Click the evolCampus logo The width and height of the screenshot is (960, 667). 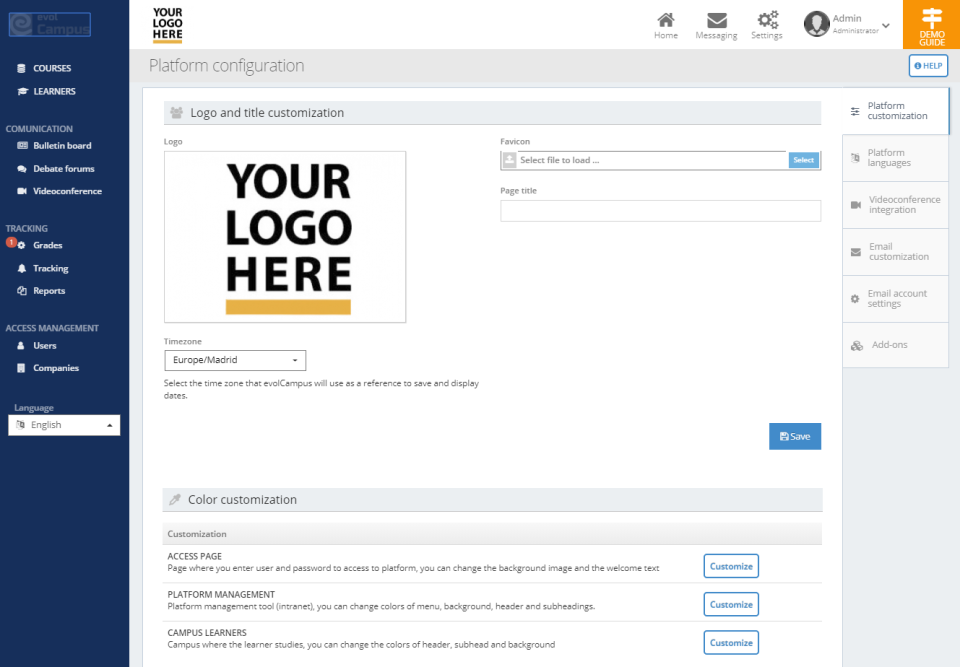(50, 24)
